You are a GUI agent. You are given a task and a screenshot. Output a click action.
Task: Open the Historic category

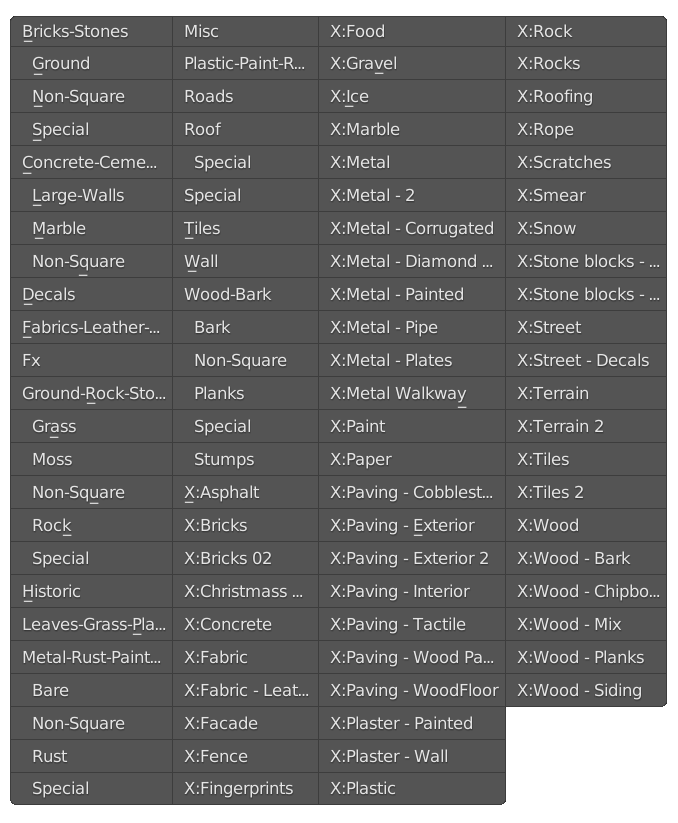click(91, 592)
